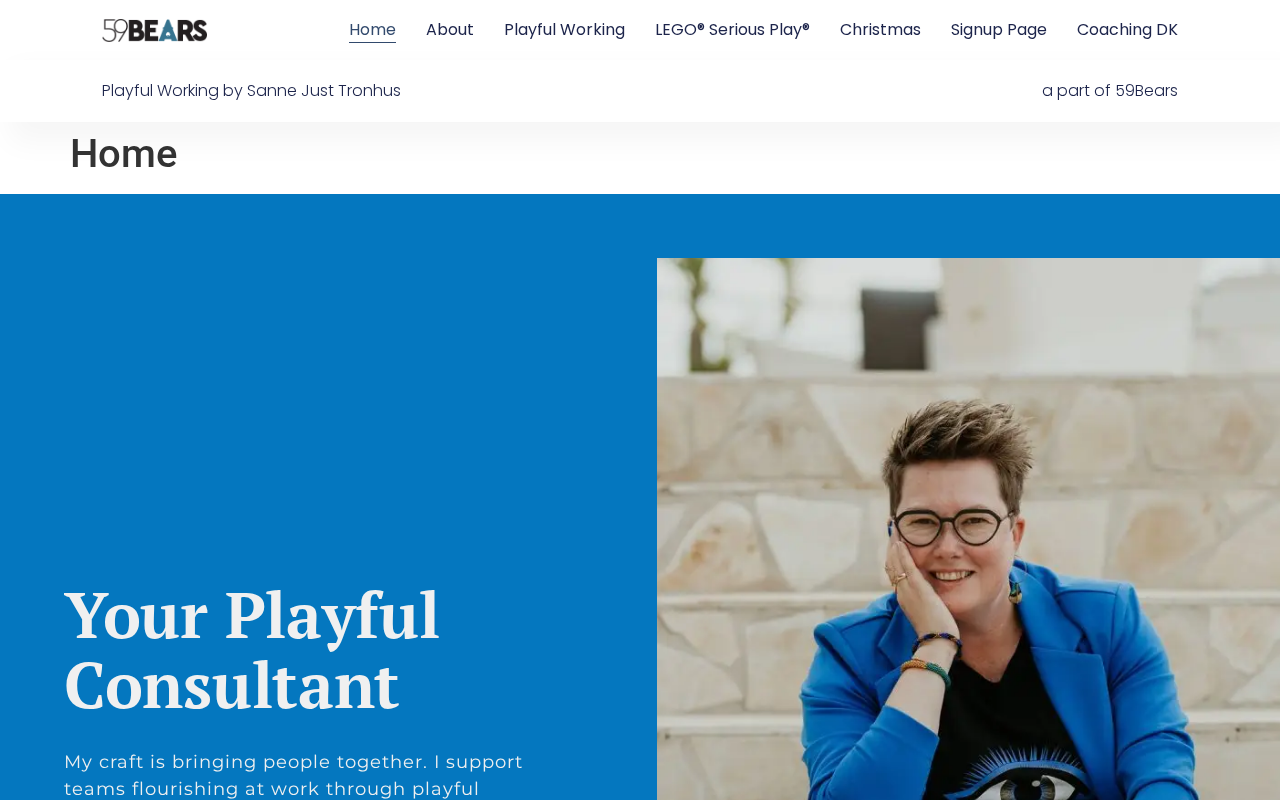Go to the About page
The height and width of the screenshot is (800, 1280).
[x=450, y=30]
